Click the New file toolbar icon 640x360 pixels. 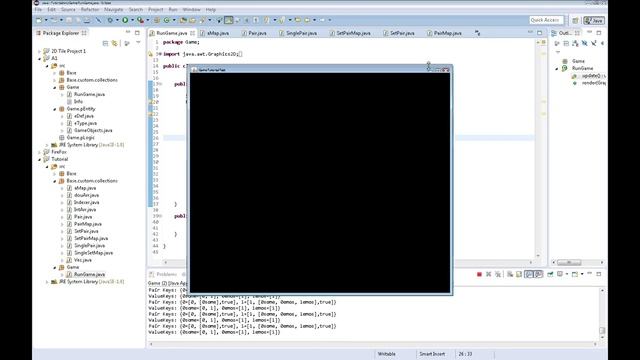(39, 20)
